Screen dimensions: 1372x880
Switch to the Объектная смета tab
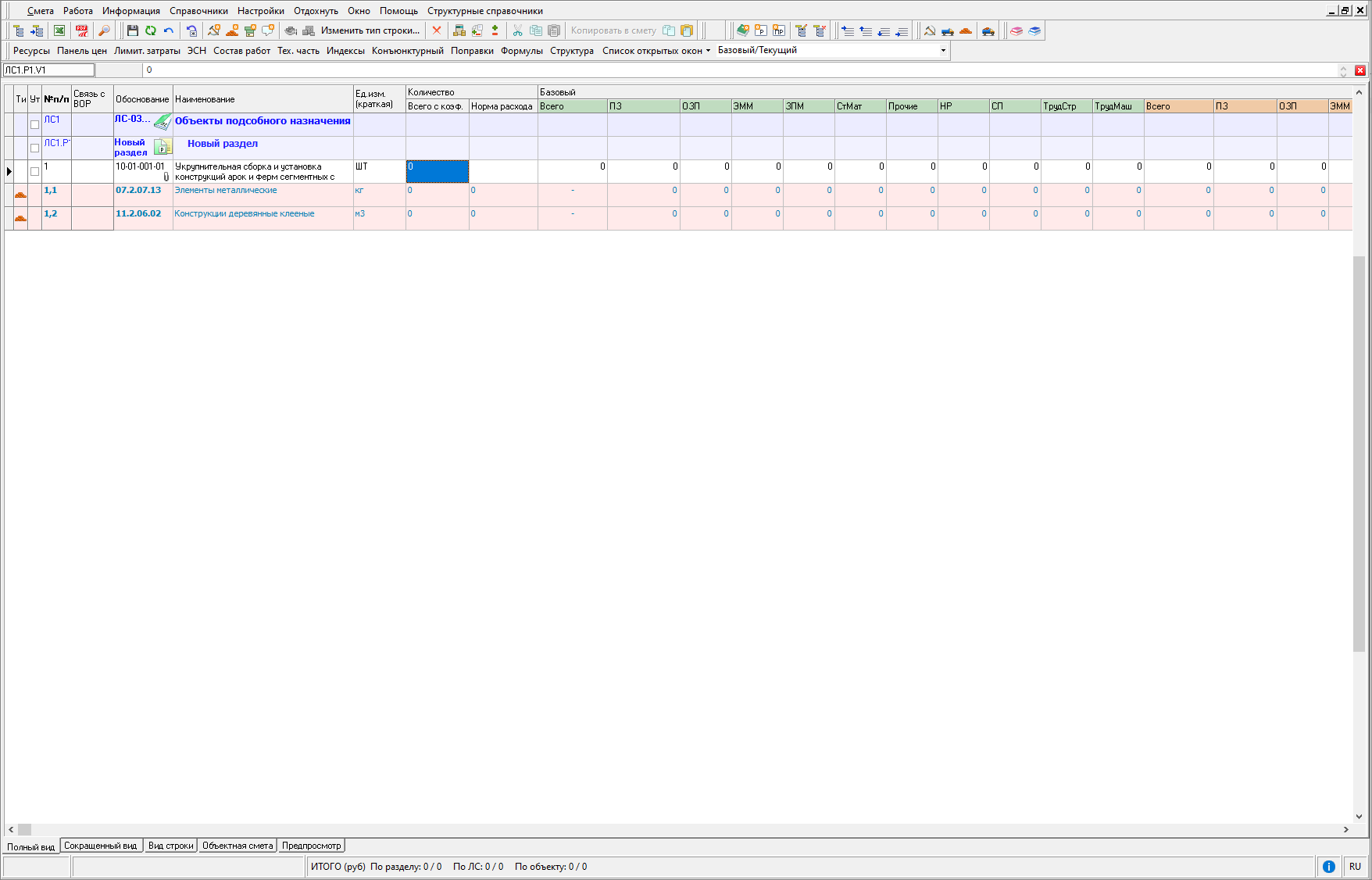(x=238, y=846)
